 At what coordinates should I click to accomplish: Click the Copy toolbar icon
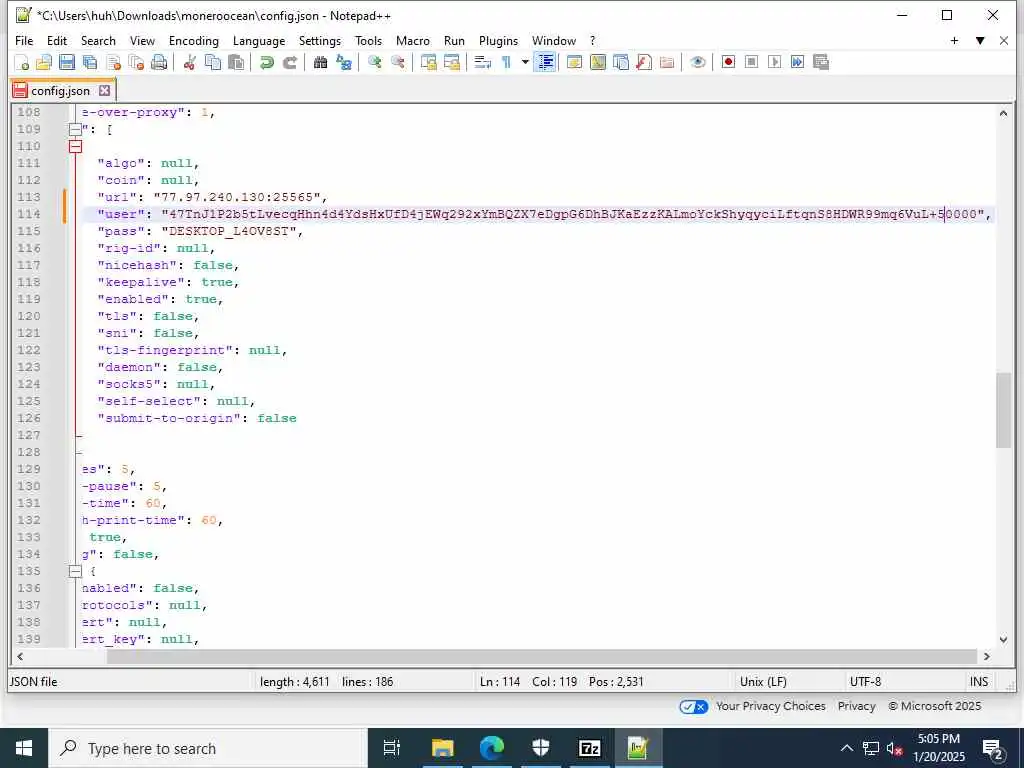coord(213,62)
